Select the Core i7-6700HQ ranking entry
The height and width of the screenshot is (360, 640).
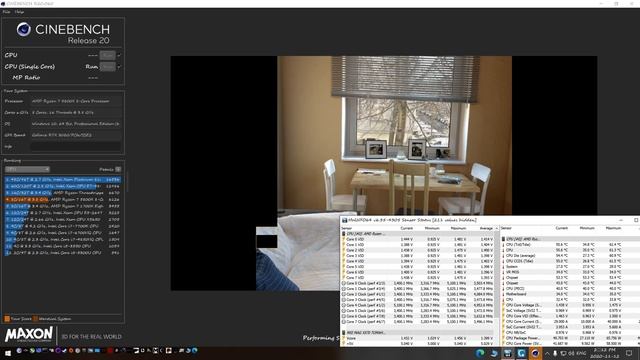[x=62, y=233]
